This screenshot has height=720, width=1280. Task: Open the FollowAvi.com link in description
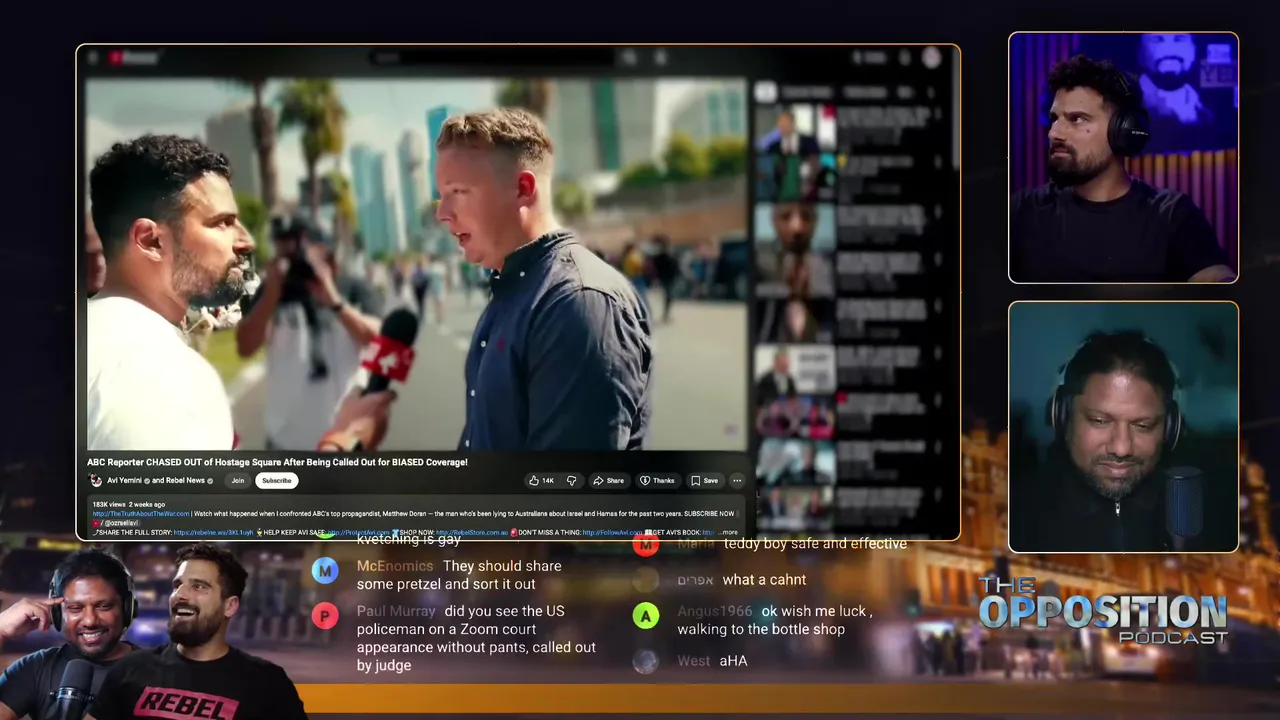(613, 533)
